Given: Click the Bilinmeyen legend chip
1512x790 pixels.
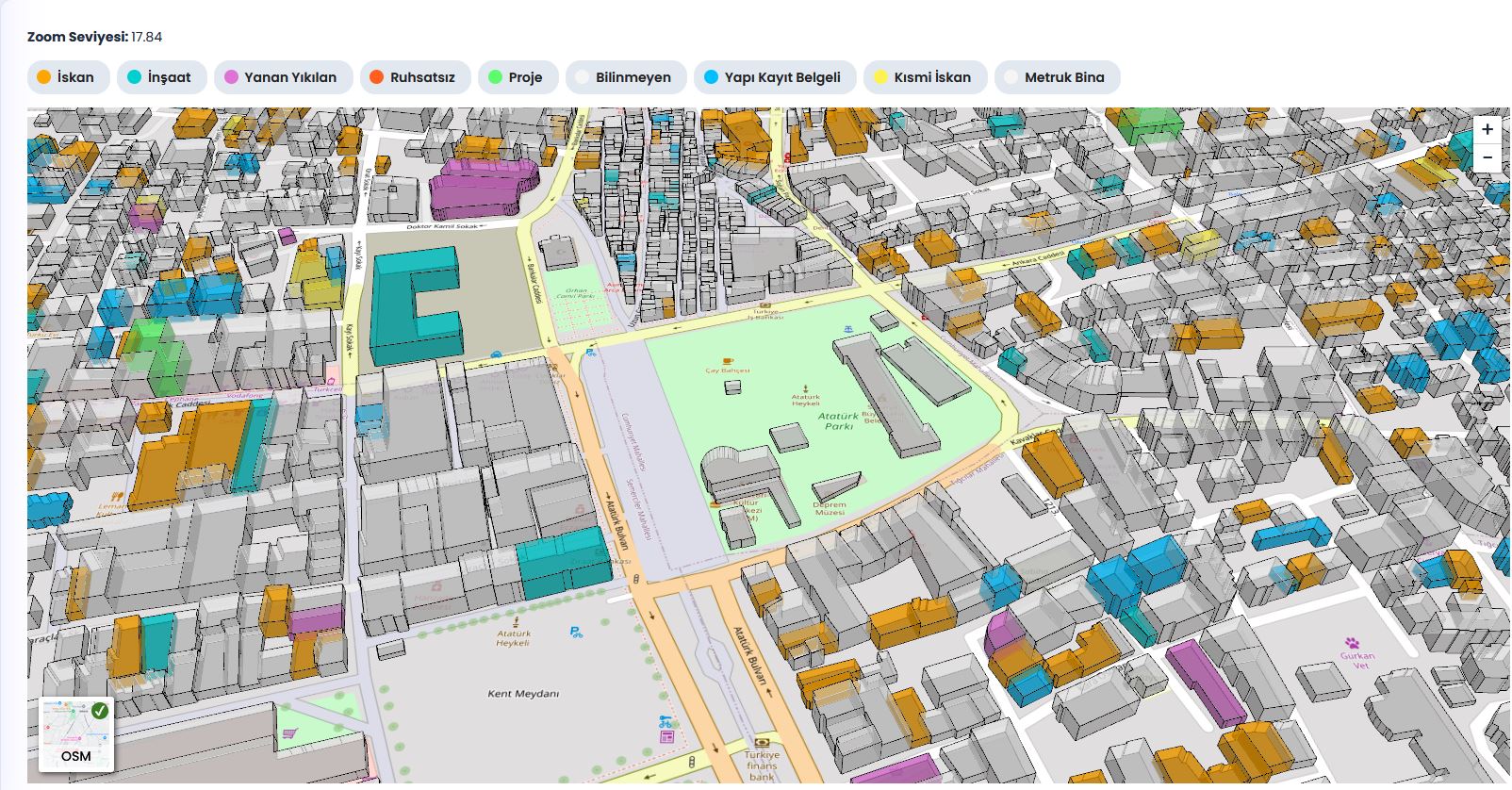Looking at the screenshot, I should pyautogui.click(x=625, y=77).
